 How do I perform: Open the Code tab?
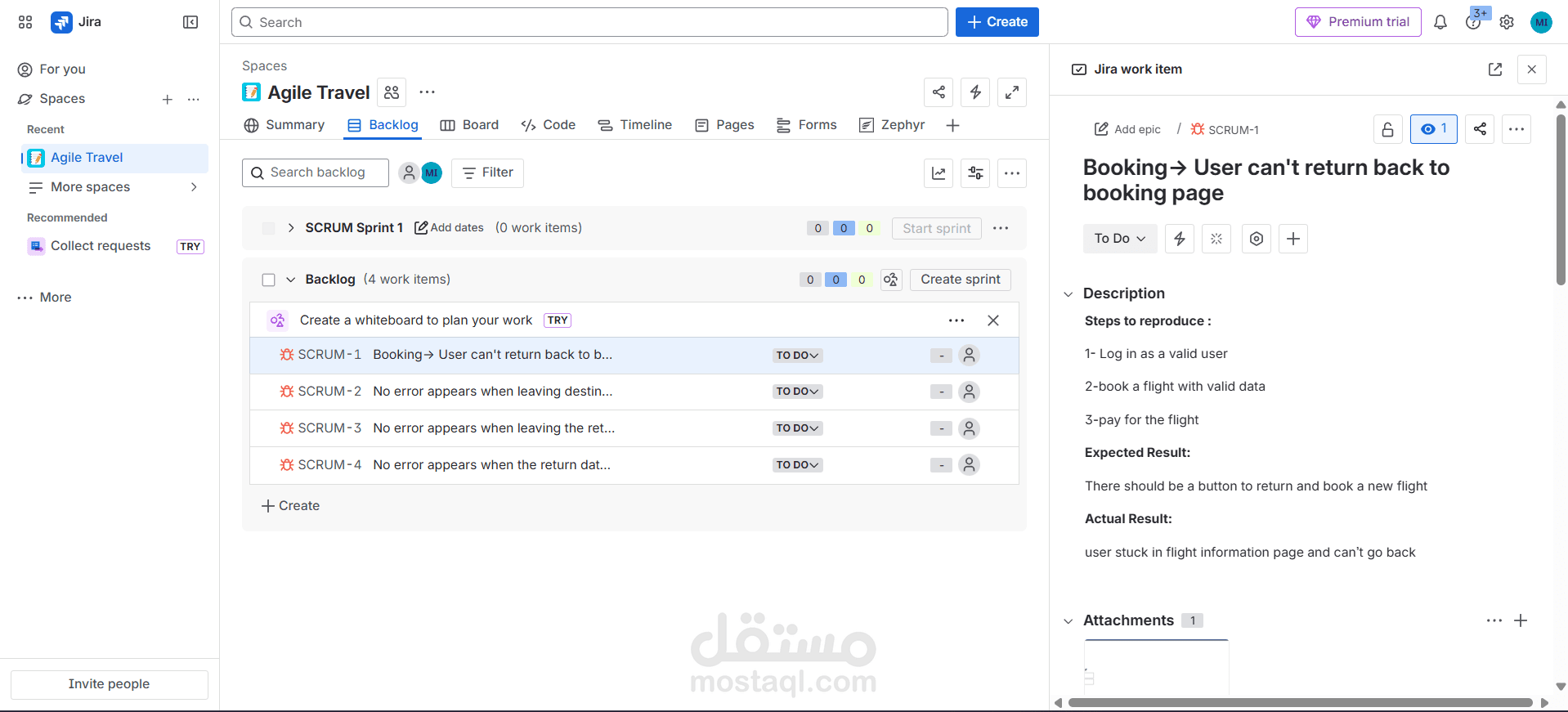coord(549,125)
